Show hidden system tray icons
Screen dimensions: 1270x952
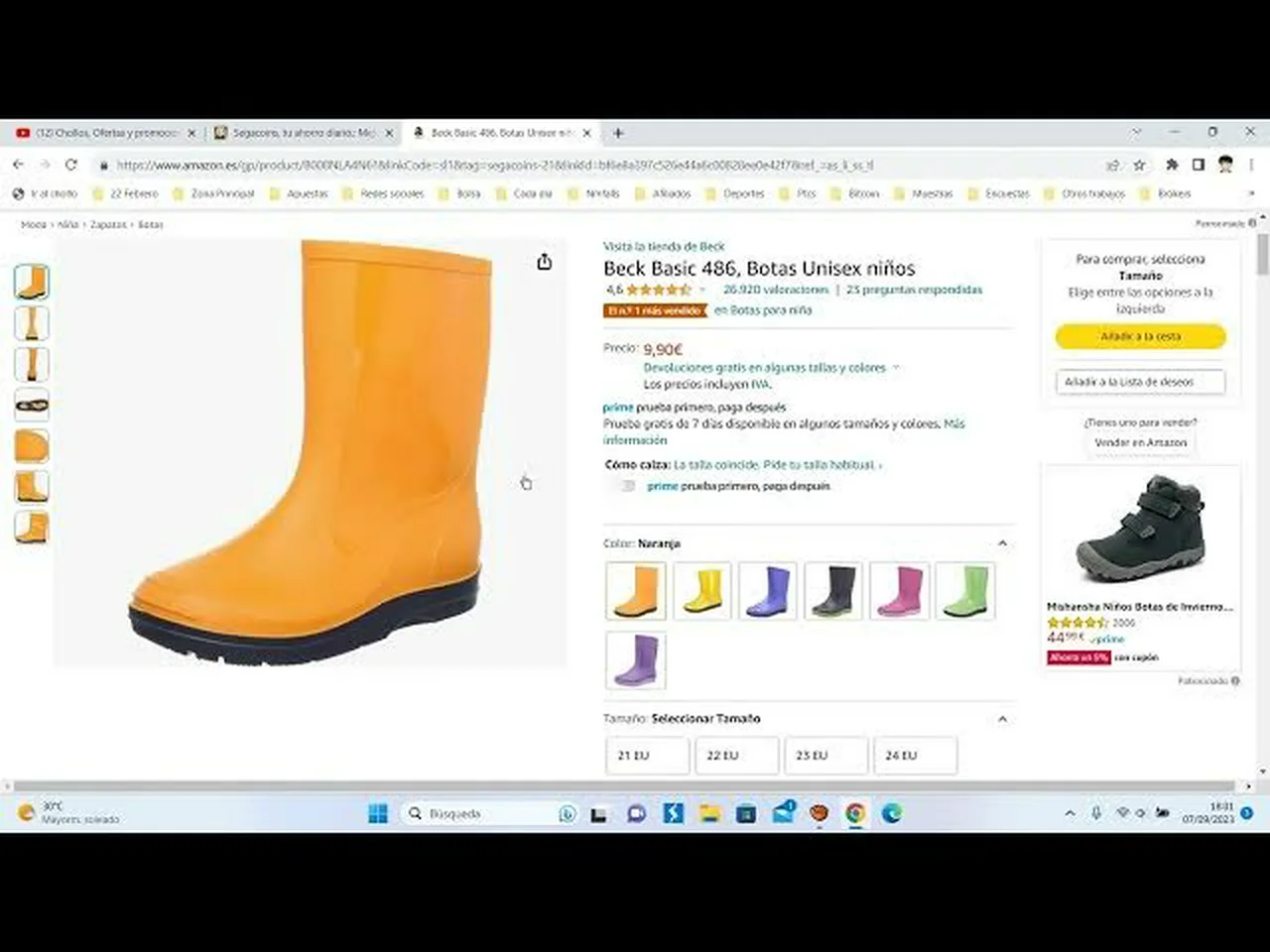[x=1070, y=813]
